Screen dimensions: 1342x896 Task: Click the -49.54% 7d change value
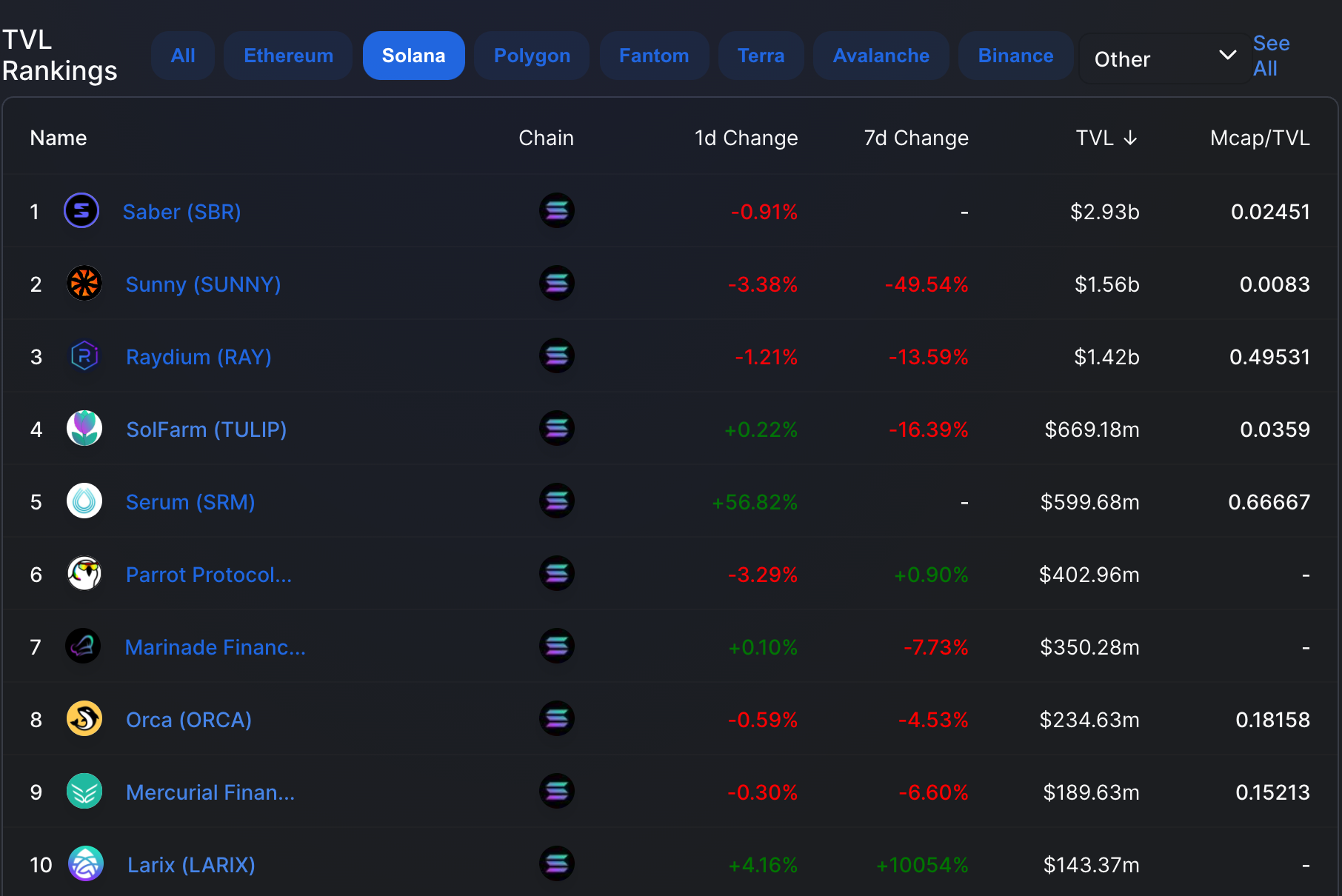point(927,284)
